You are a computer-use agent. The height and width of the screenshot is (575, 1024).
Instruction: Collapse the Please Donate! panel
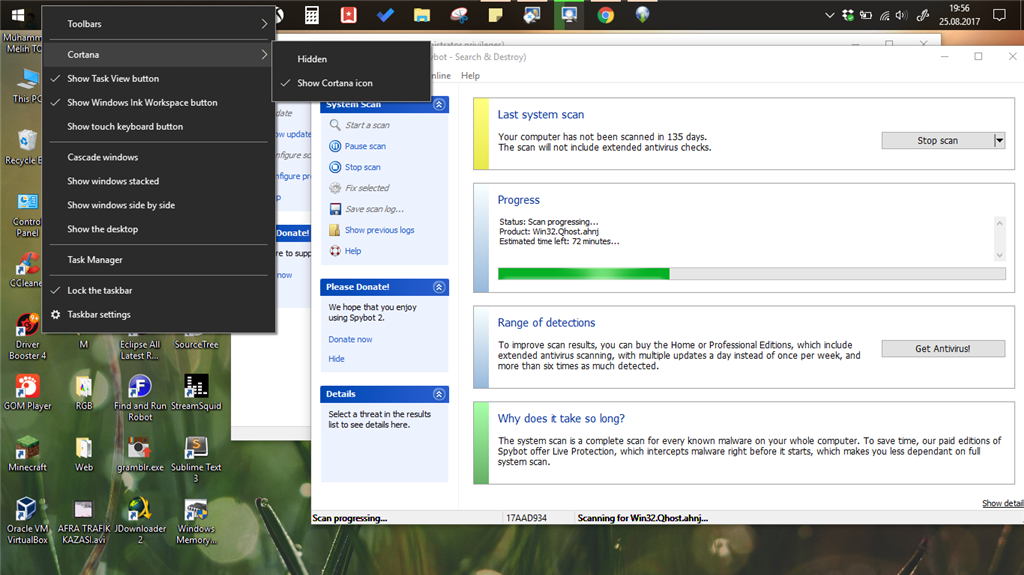[440, 287]
